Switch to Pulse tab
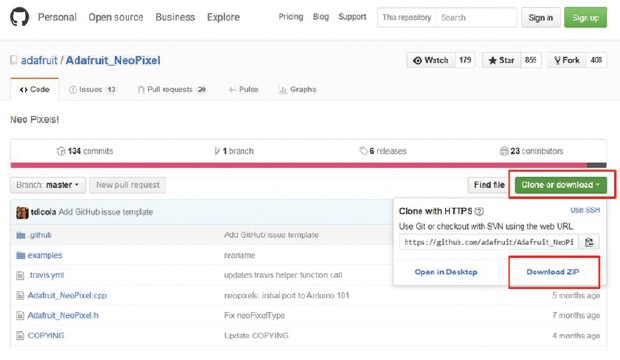The width and height of the screenshot is (620, 360). 244,89
